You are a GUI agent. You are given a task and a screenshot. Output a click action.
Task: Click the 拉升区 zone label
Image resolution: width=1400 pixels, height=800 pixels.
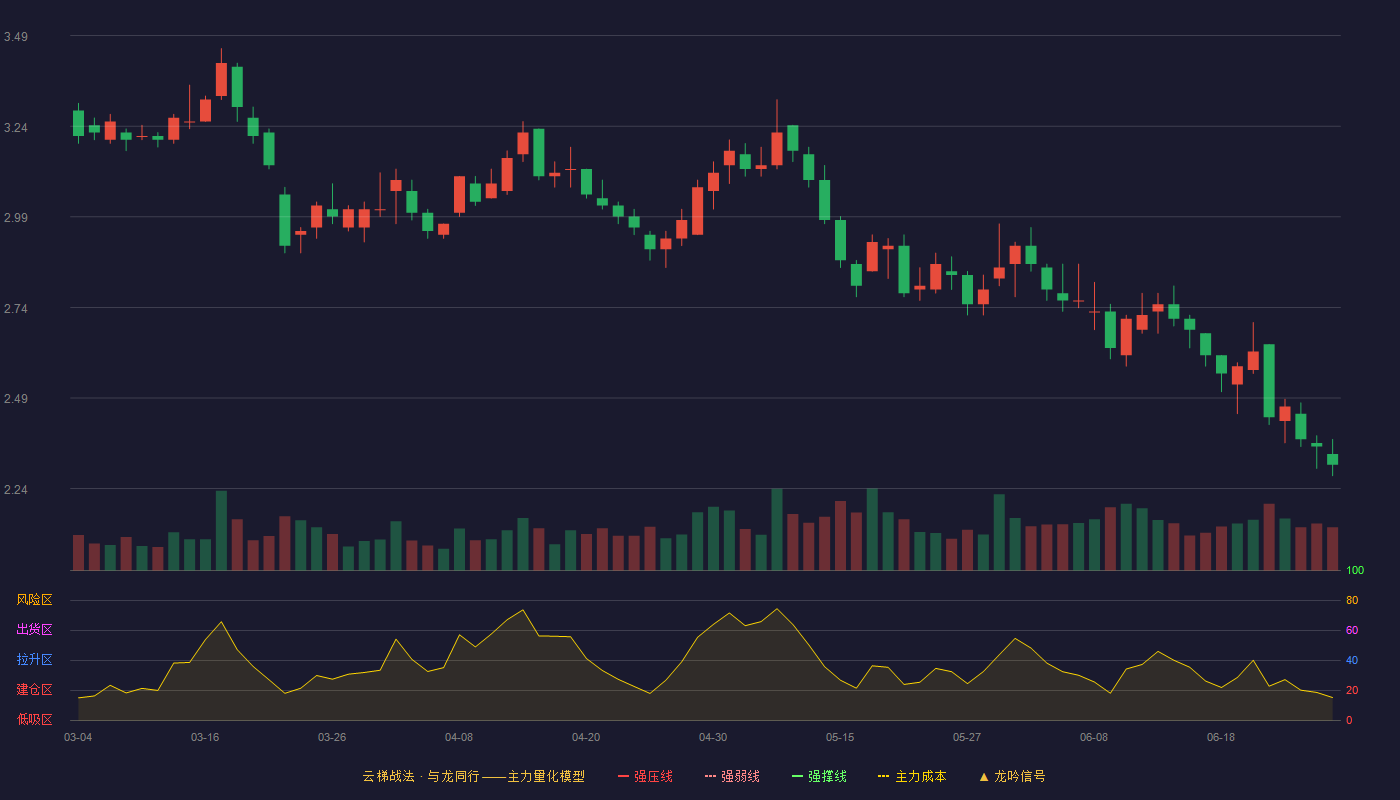click(34, 660)
